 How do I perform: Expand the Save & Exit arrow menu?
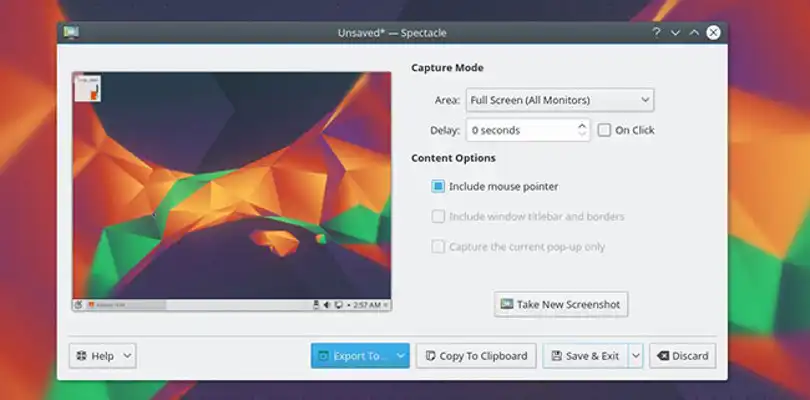point(636,356)
